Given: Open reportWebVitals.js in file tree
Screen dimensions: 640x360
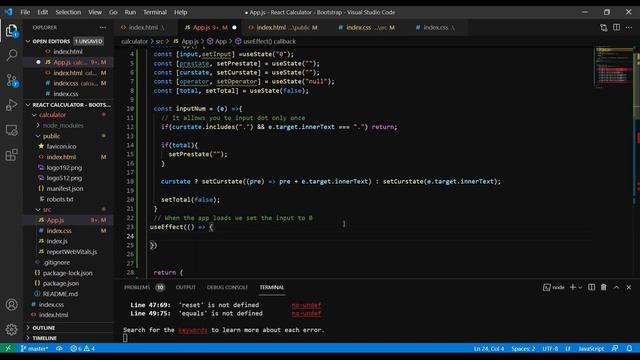Looking at the screenshot, I should tap(72, 252).
